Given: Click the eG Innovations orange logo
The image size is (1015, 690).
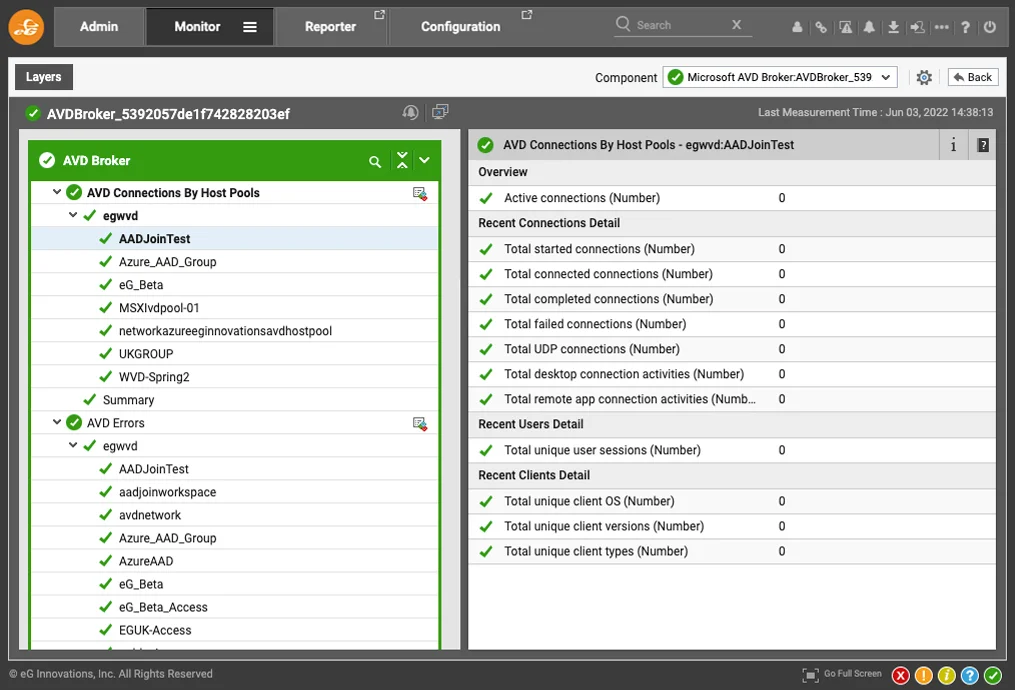Looking at the screenshot, I should (26, 27).
